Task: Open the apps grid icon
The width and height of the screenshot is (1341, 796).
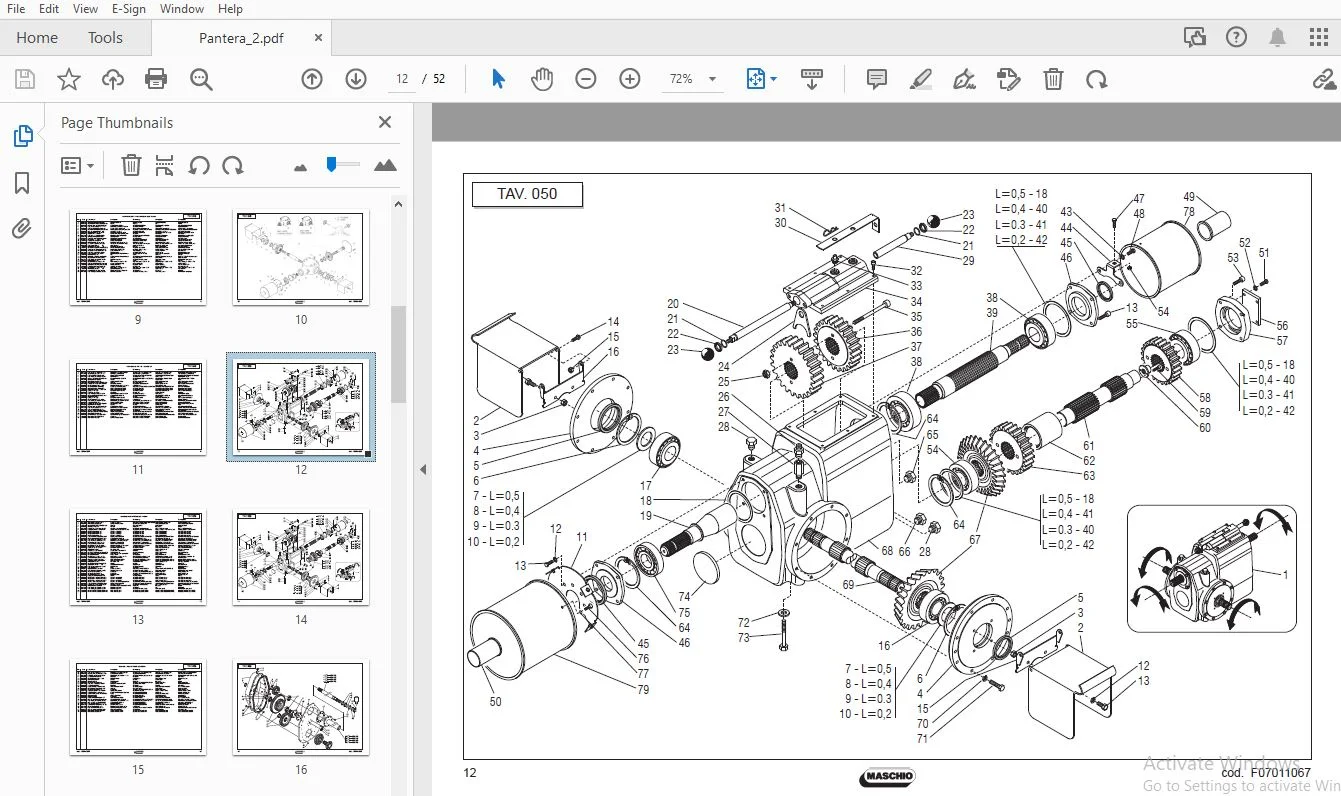Action: [x=1318, y=38]
